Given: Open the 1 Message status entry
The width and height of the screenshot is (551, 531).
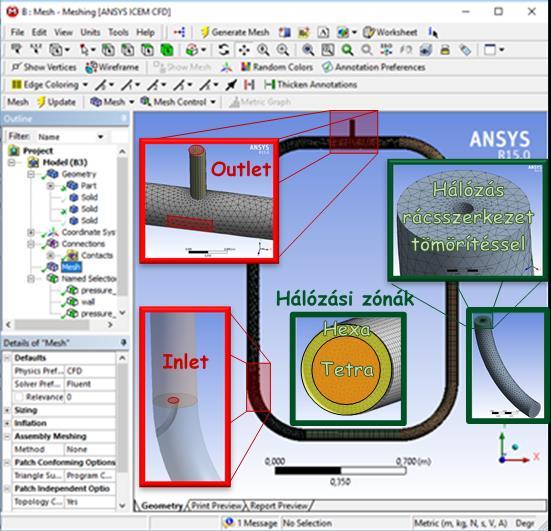Looking at the screenshot, I should (250, 523).
